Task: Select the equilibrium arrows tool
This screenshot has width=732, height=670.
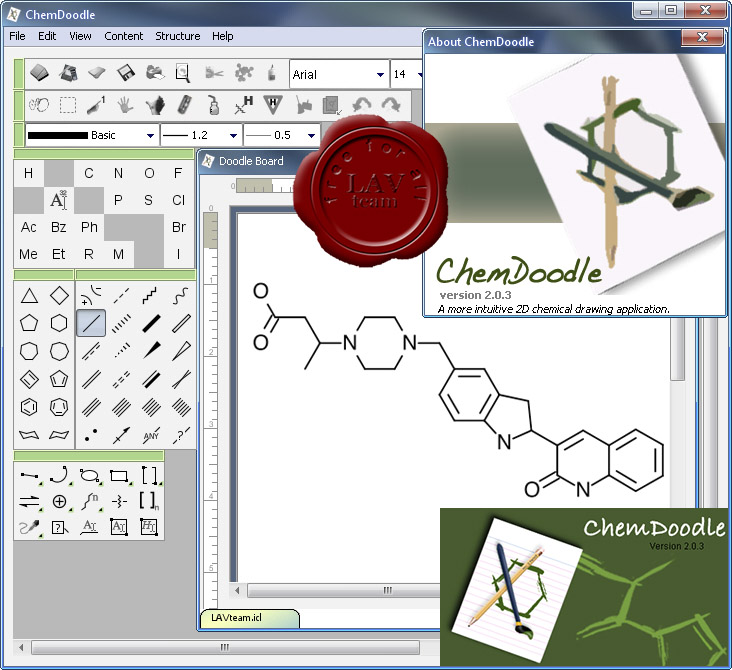Action: (29, 502)
